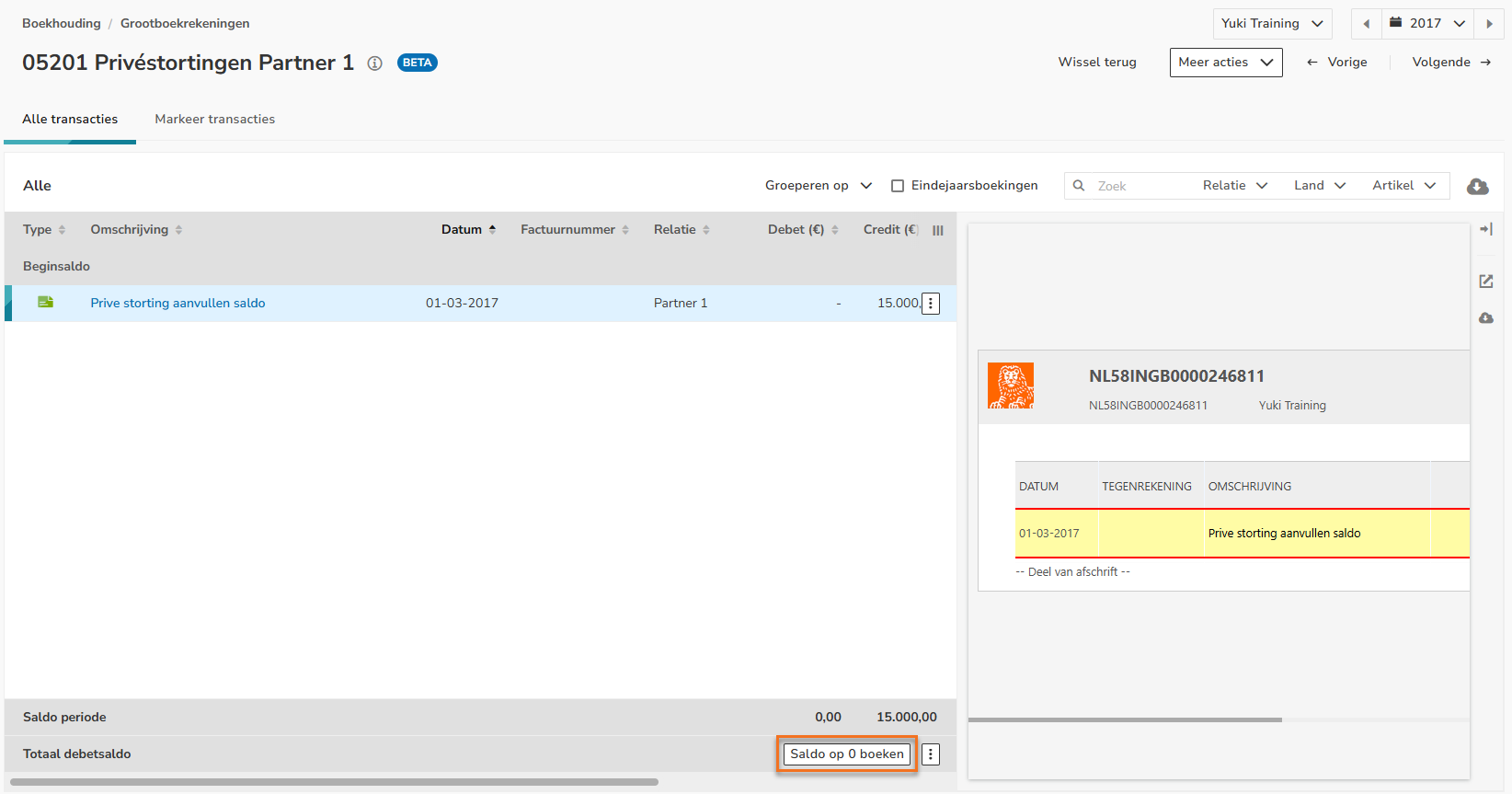Click the Partner 1 relation cell
This screenshot has height=794, width=1512.
click(x=681, y=304)
